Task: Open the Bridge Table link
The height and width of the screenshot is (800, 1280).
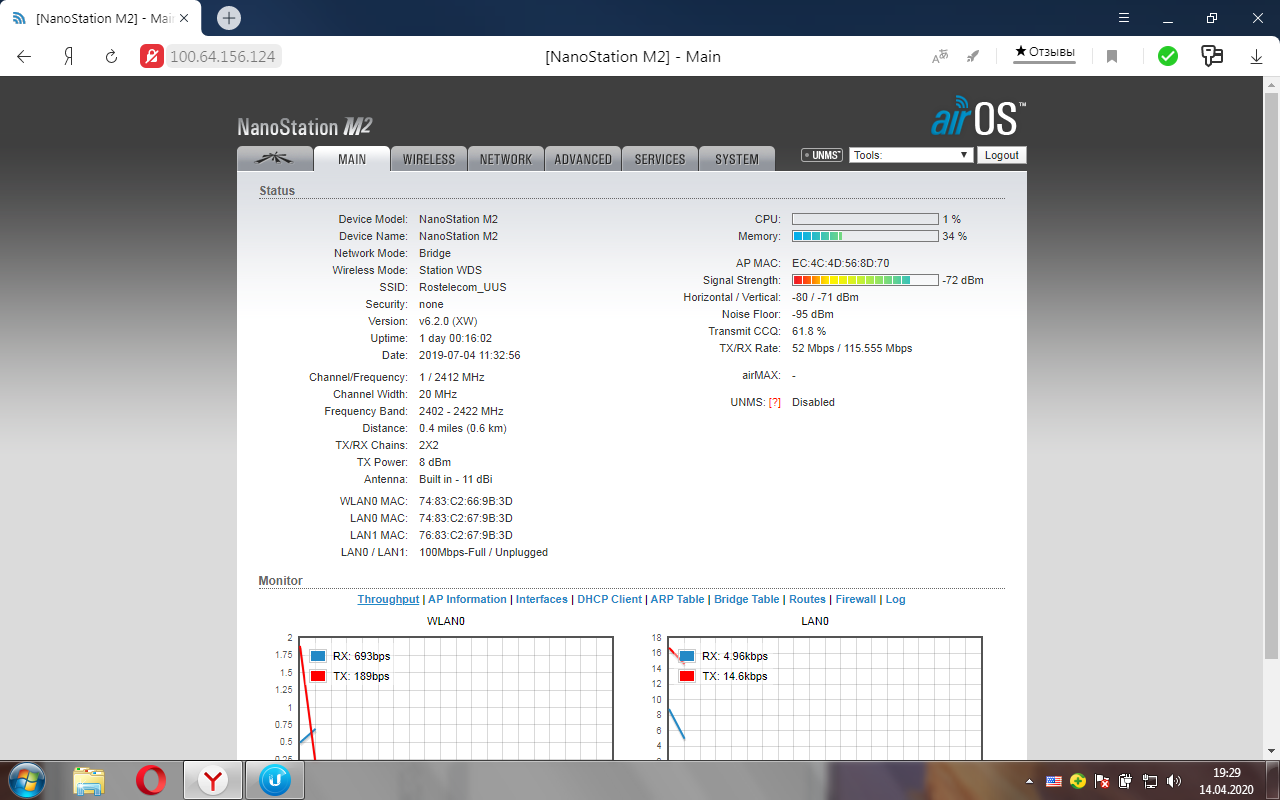Action: (746, 599)
